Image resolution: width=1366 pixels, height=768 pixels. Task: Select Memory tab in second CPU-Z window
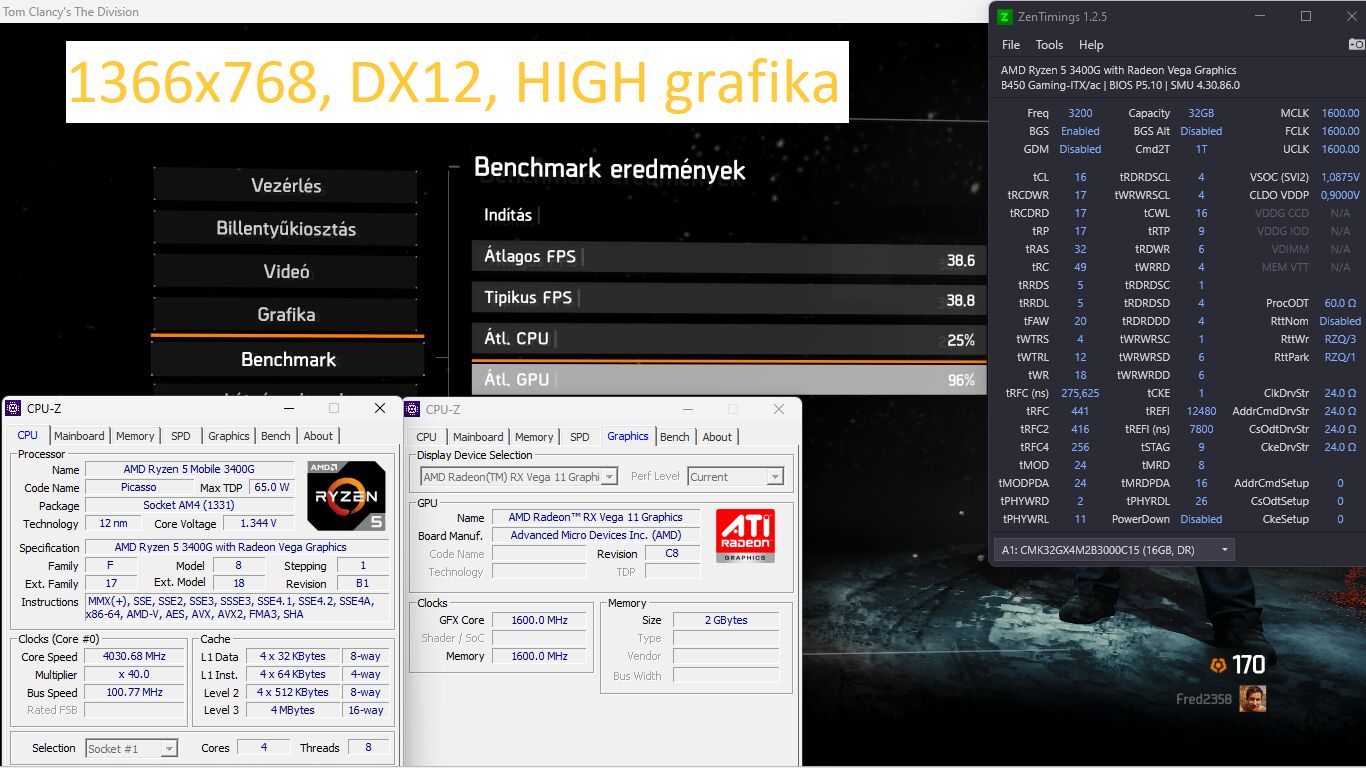(x=534, y=437)
